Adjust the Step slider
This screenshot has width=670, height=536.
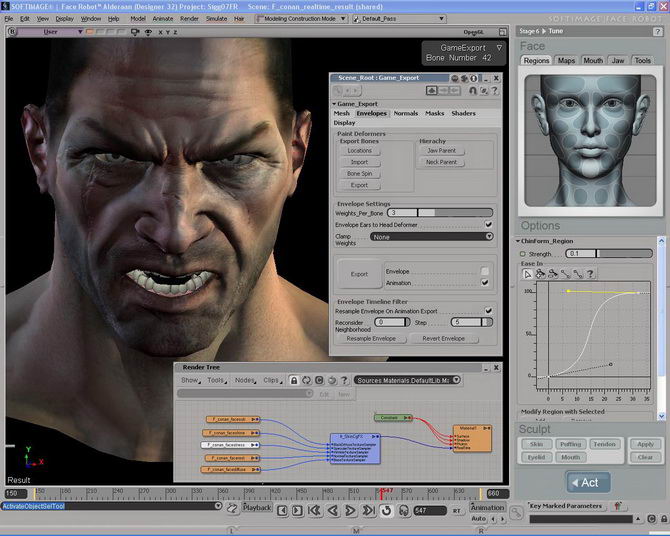pyautogui.click(x=472, y=322)
